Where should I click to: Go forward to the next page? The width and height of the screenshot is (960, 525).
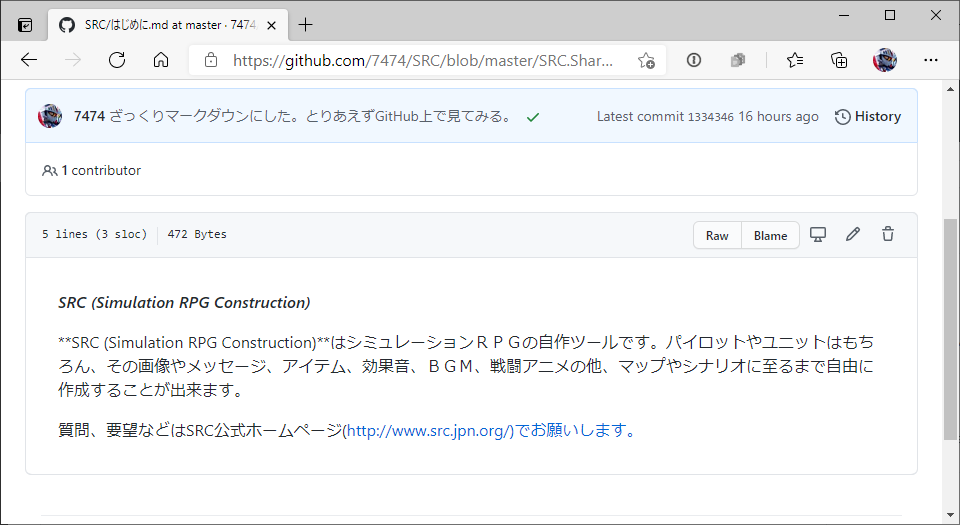pyautogui.click(x=73, y=60)
